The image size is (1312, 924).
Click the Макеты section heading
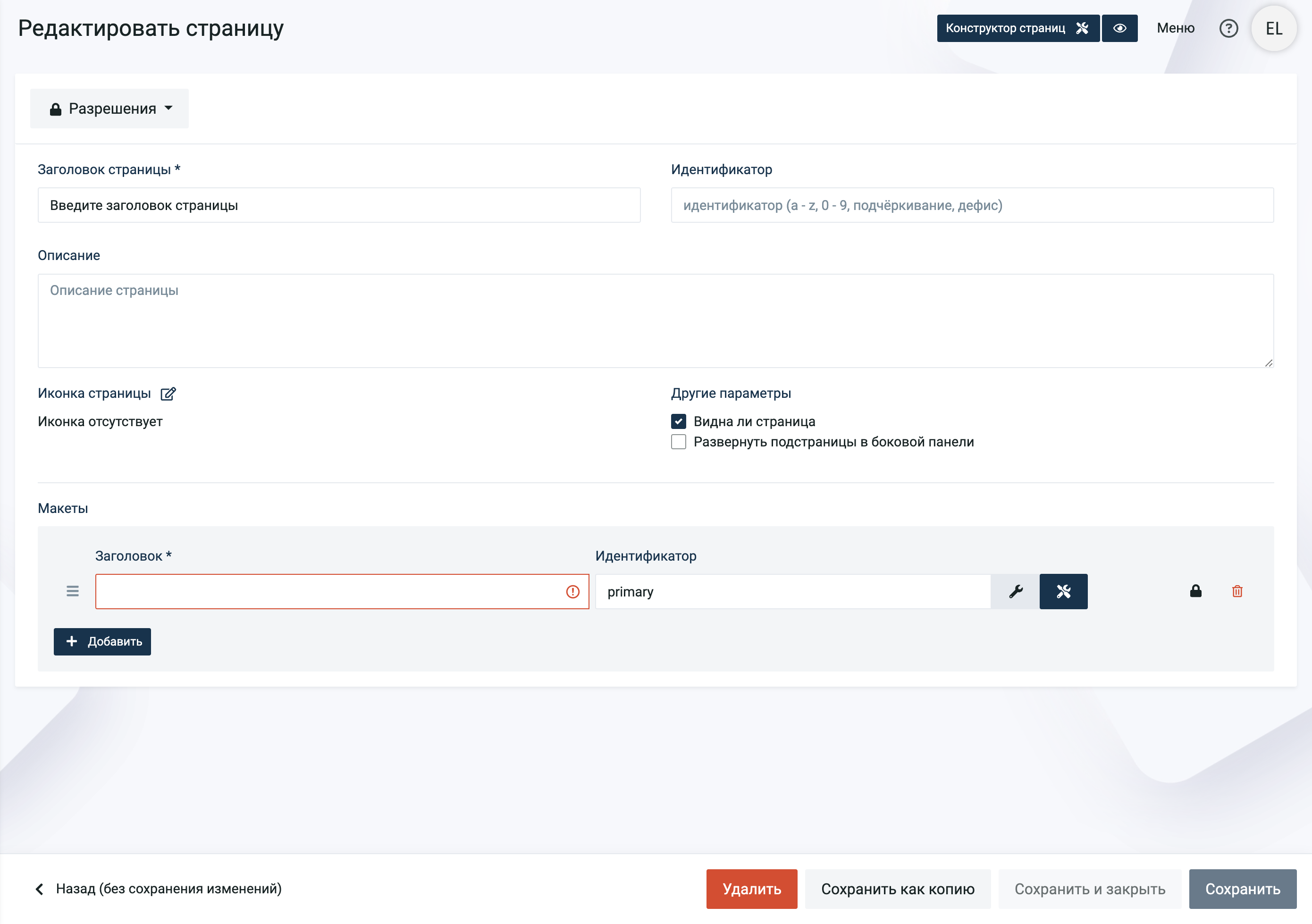click(x=63, y=509)
